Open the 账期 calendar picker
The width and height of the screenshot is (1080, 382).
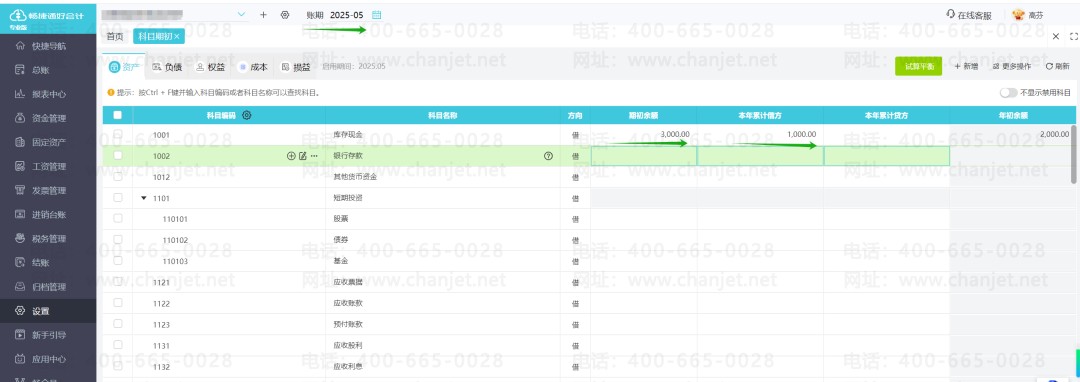[376, 14]
